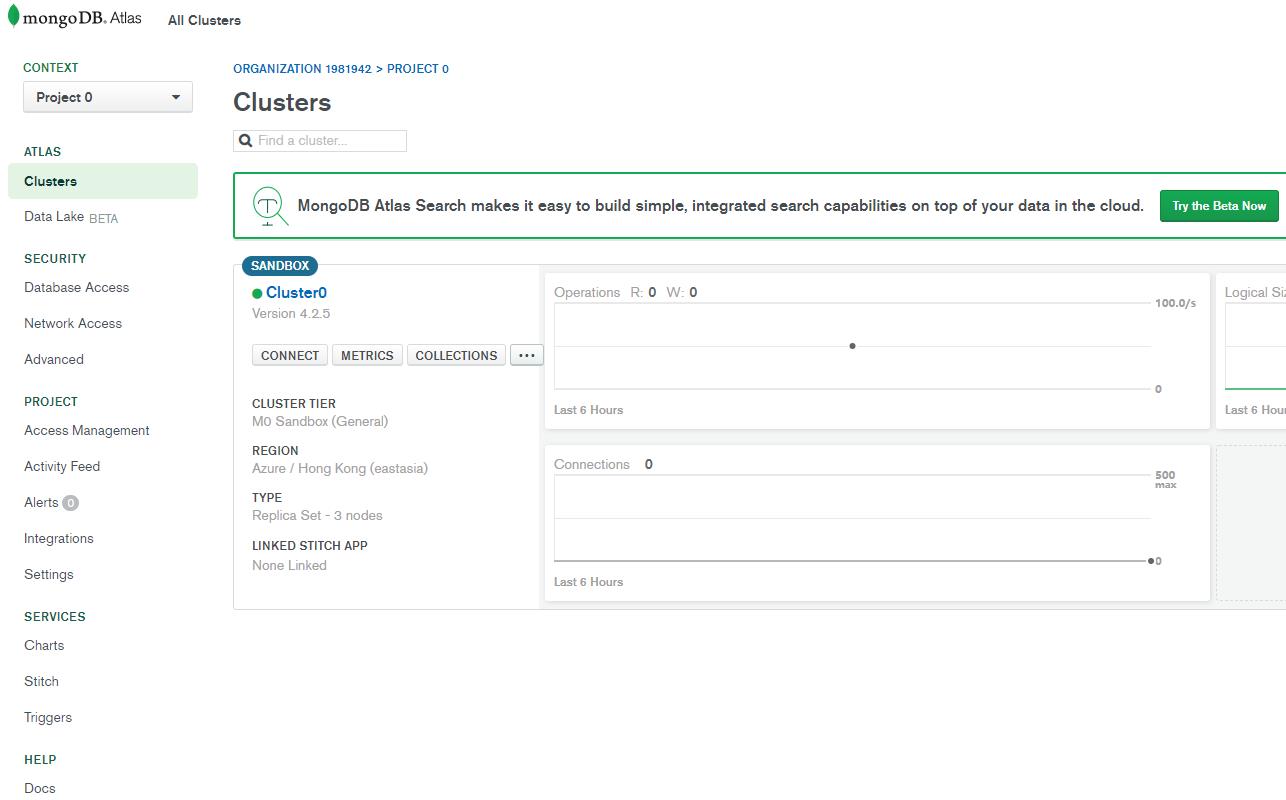Click the MongoDB Atlas leaf logo
1286x800 pixels.
pos(14,17)
